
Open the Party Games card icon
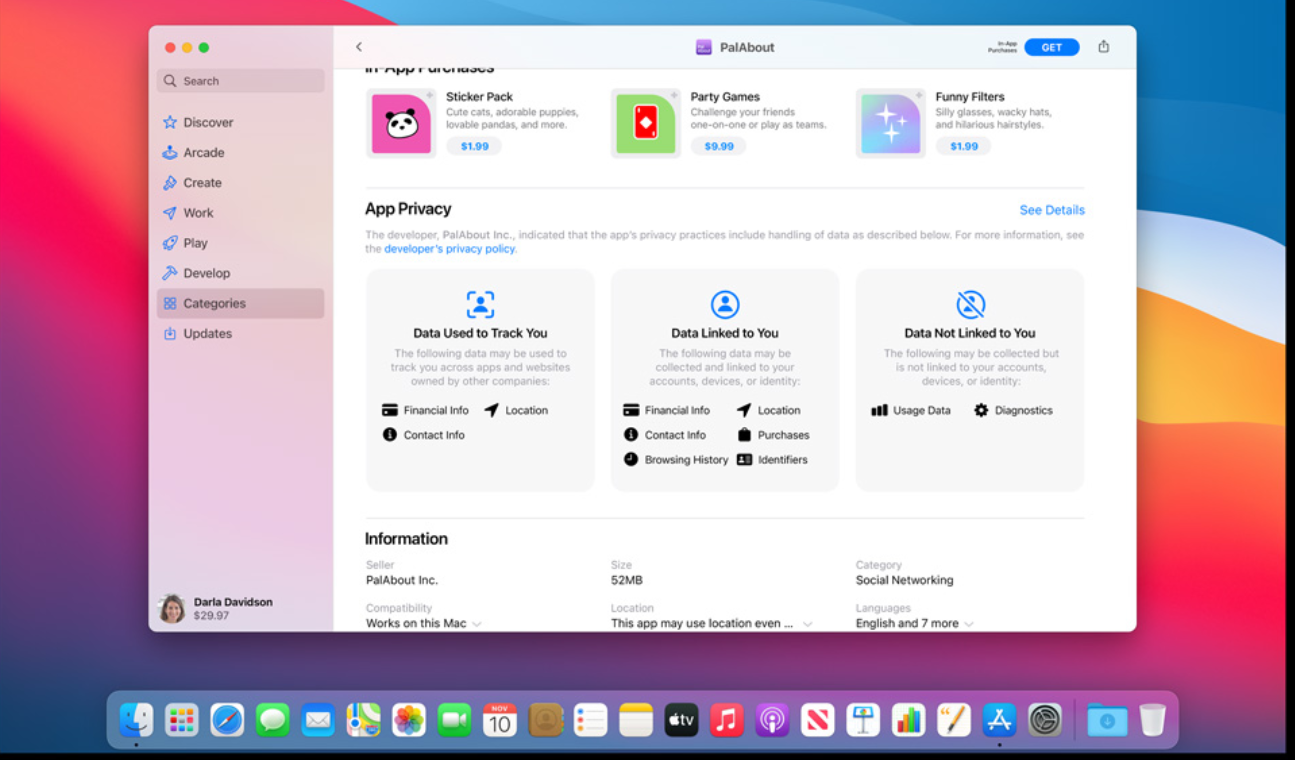click(x=646, y=124)
